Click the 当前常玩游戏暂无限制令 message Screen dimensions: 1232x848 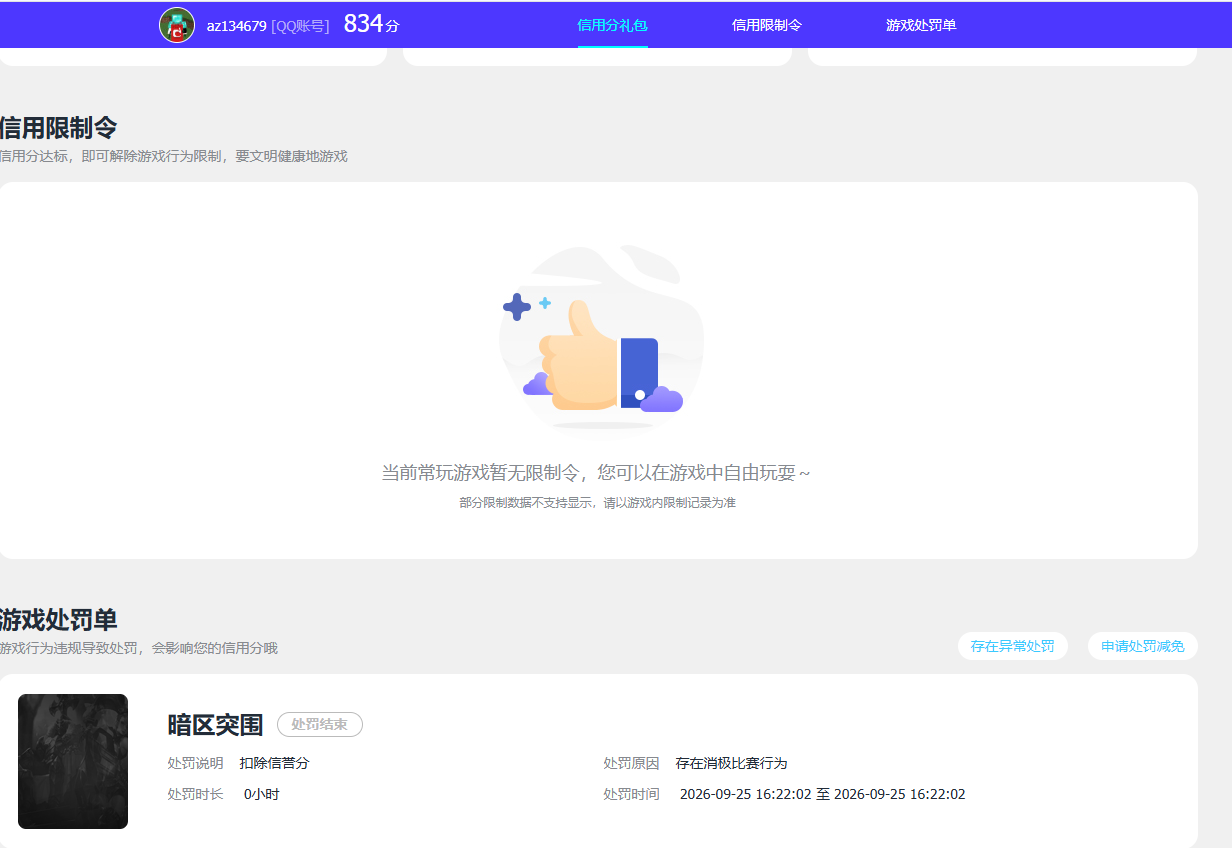coord(596,472)
